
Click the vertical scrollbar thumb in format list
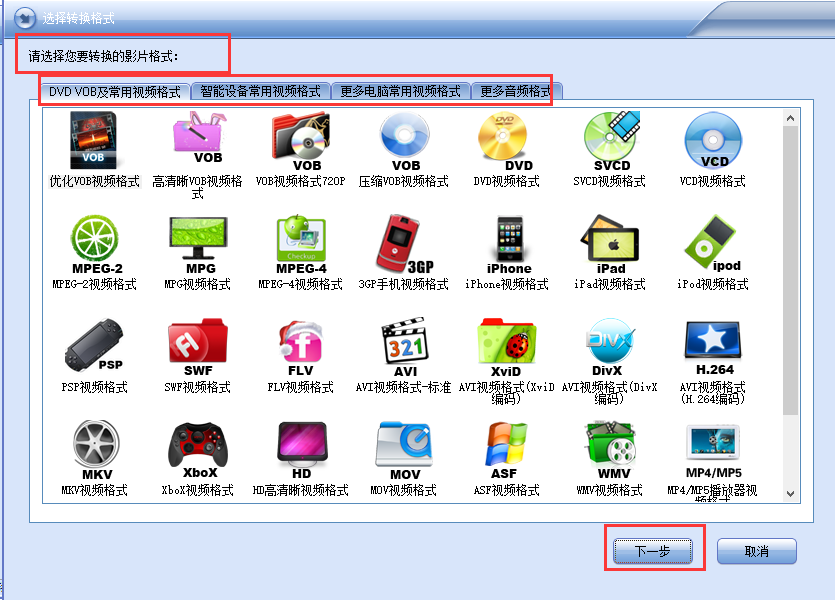(x=791, y=270)
